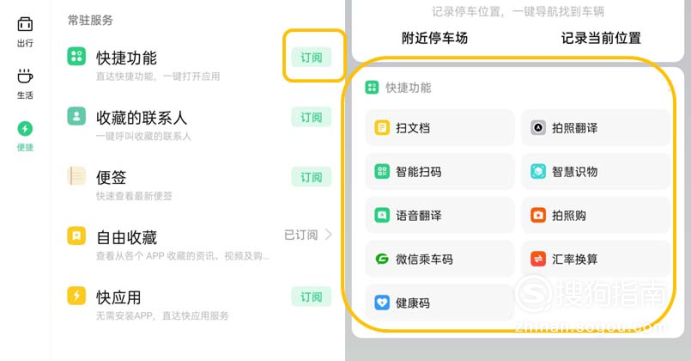691x361 pixels.
Task: Click the yellow 自由收藏 bookmark icon
Action: 76,236
